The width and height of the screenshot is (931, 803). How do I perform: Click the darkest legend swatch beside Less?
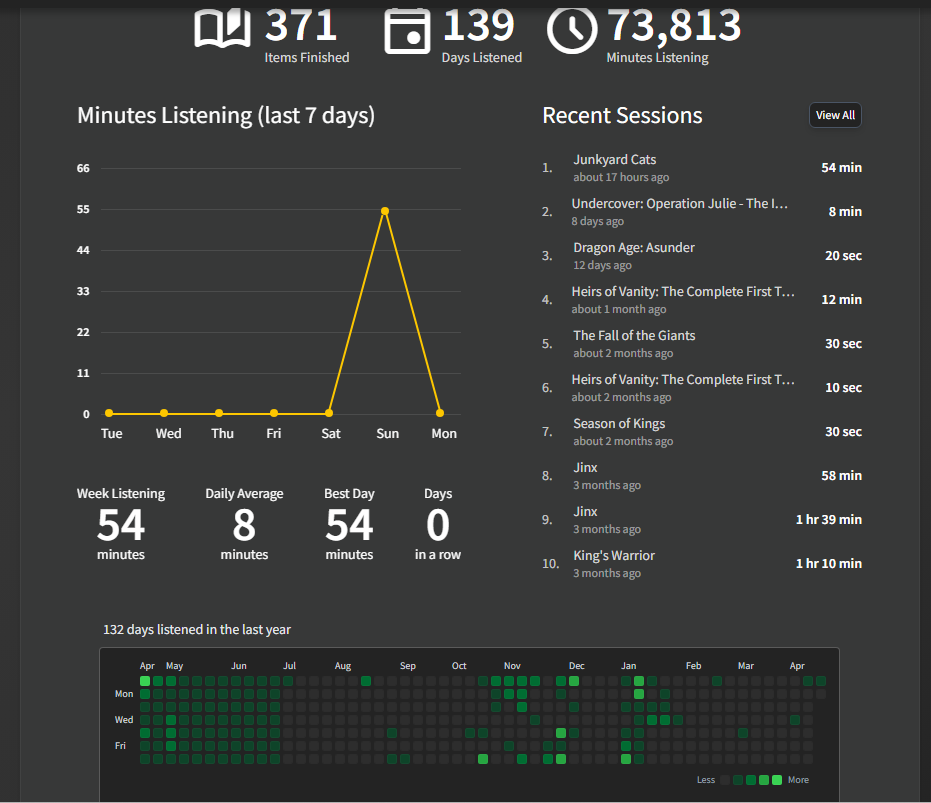coord(725,780)
